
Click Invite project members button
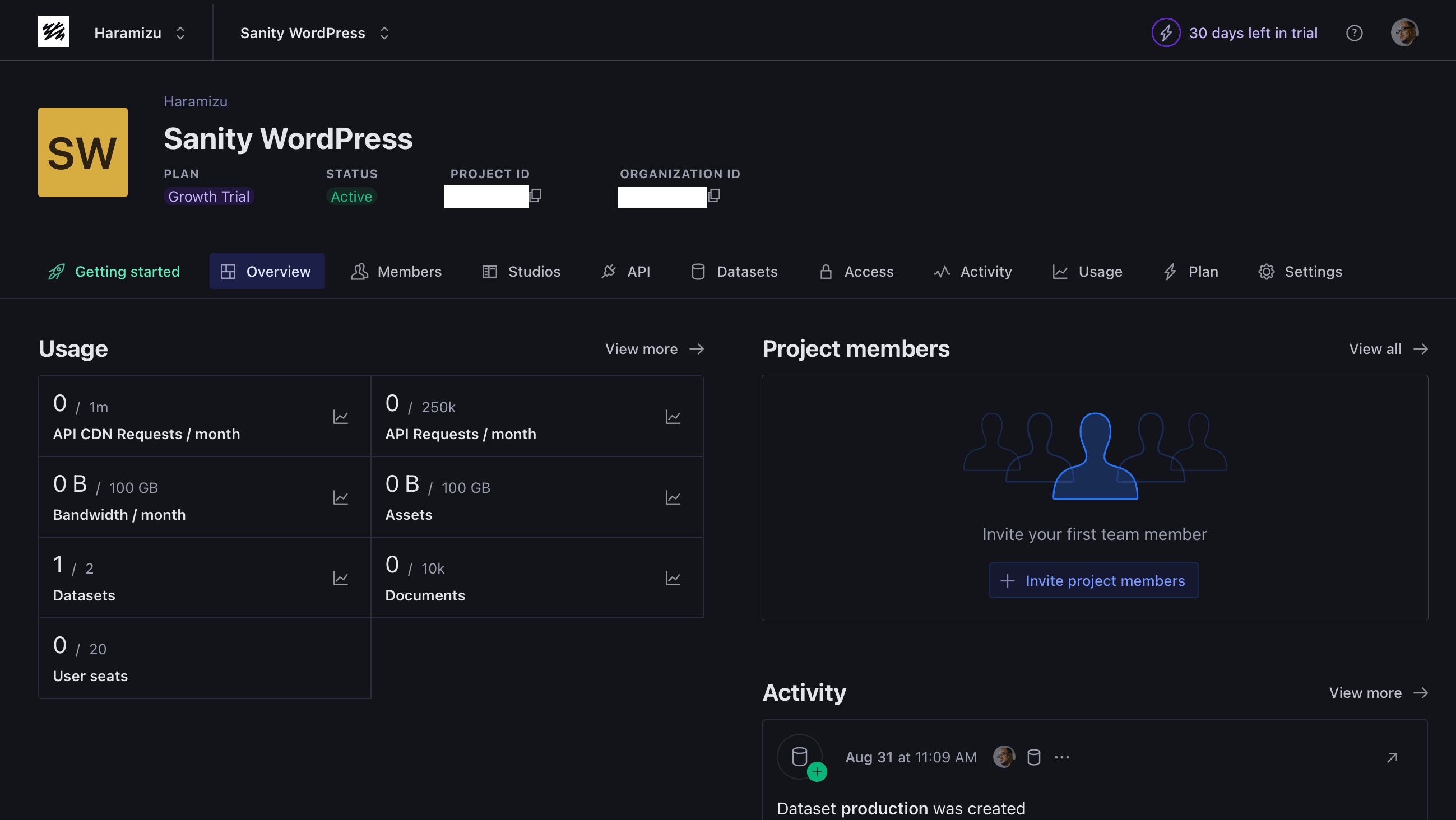pos(1093,580)
